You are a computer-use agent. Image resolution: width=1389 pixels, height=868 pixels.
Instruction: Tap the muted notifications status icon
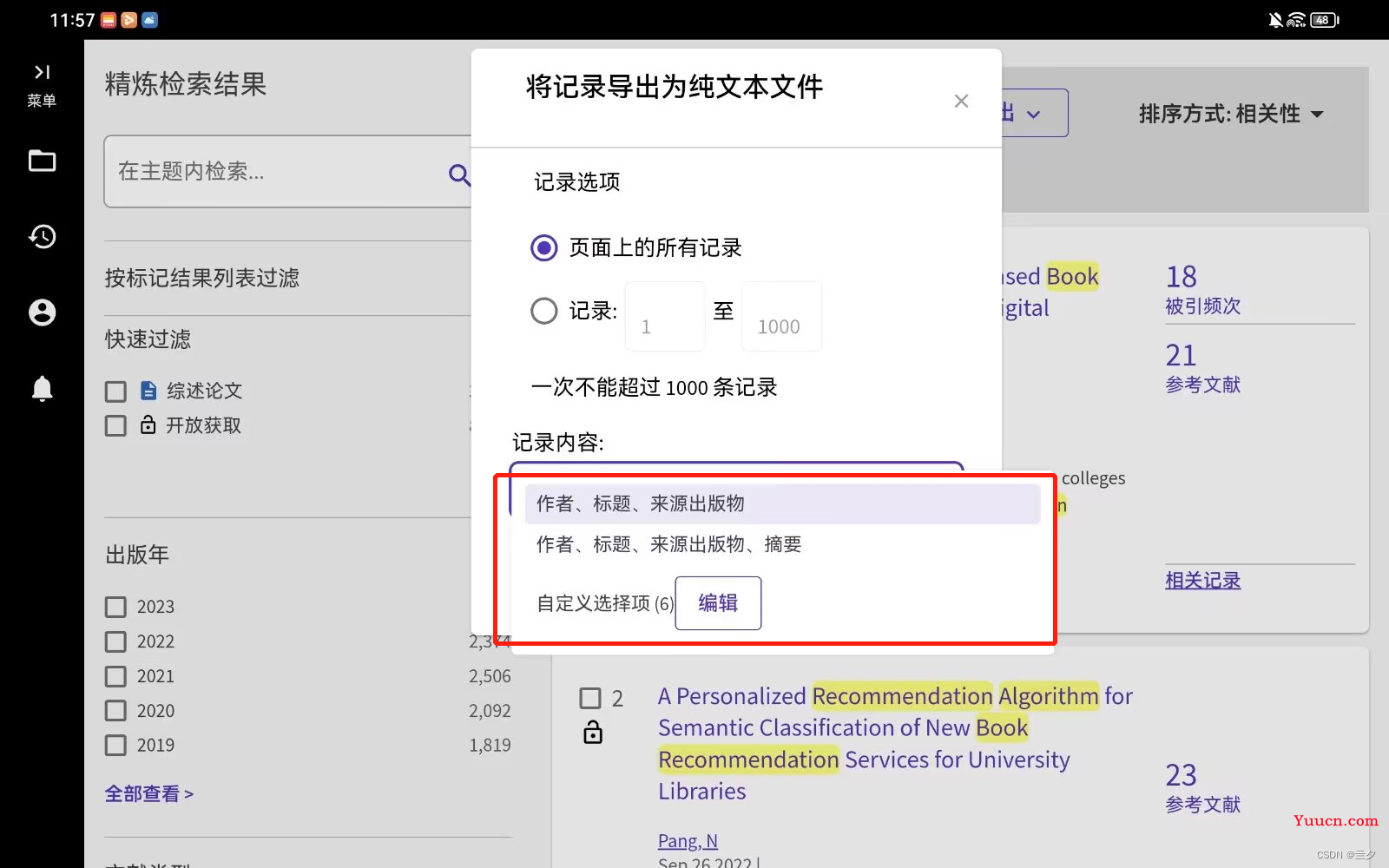pyautogui.click(x=1275, y=20)
